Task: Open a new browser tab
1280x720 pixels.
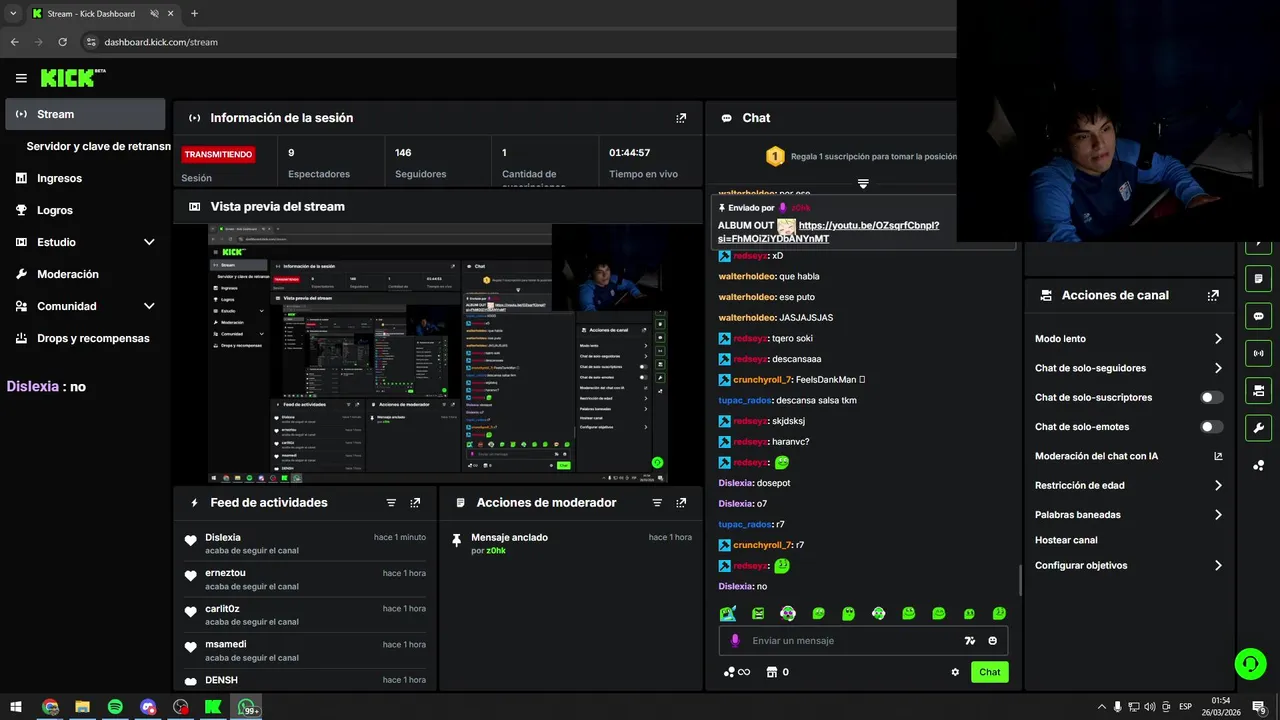Action: pyautogui.click(x=194, y=14)
